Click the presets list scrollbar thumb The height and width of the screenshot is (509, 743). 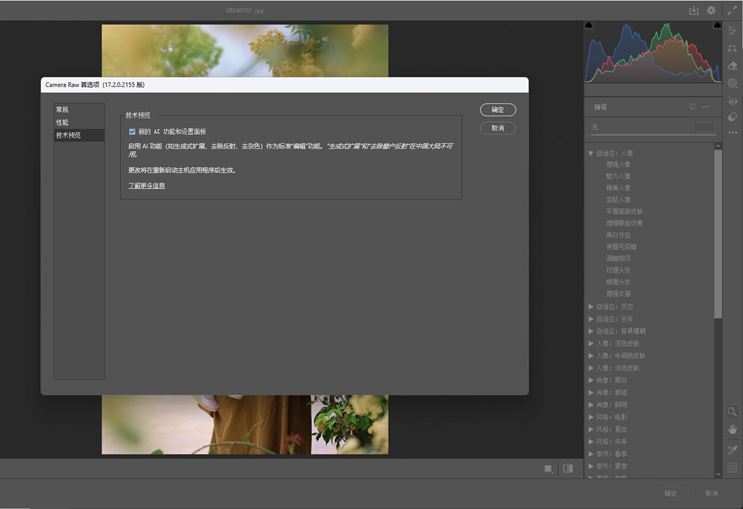click(x=718, y=234)
